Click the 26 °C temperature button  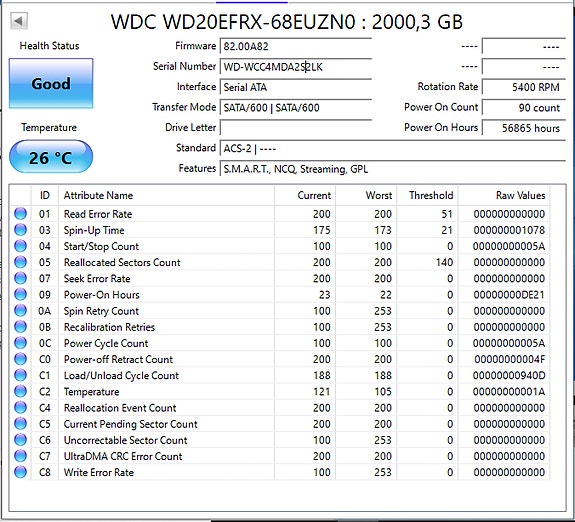pos(51,157)
